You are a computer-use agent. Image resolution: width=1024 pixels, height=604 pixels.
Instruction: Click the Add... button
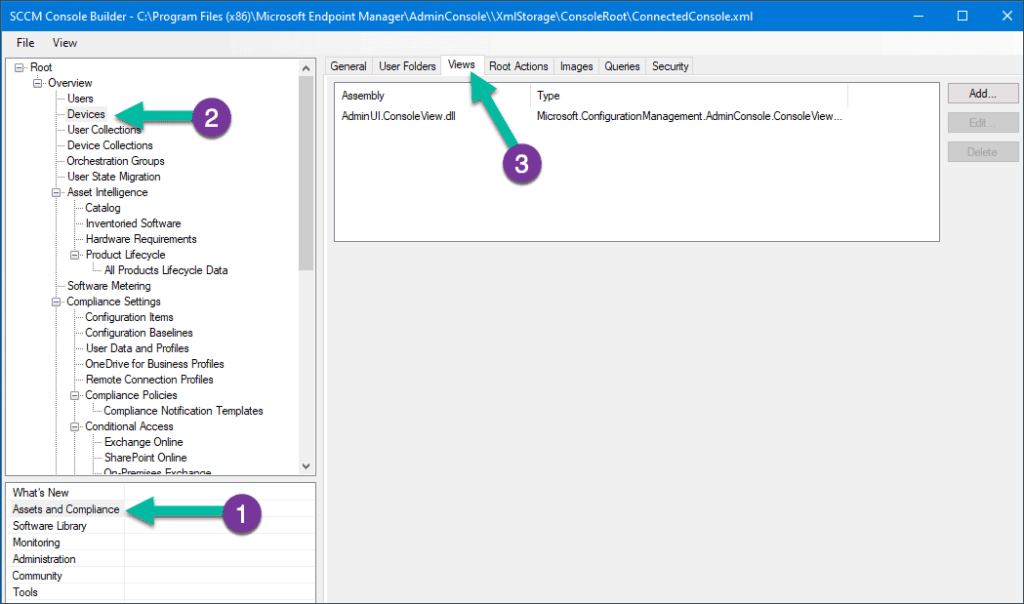tap(983, 93)
